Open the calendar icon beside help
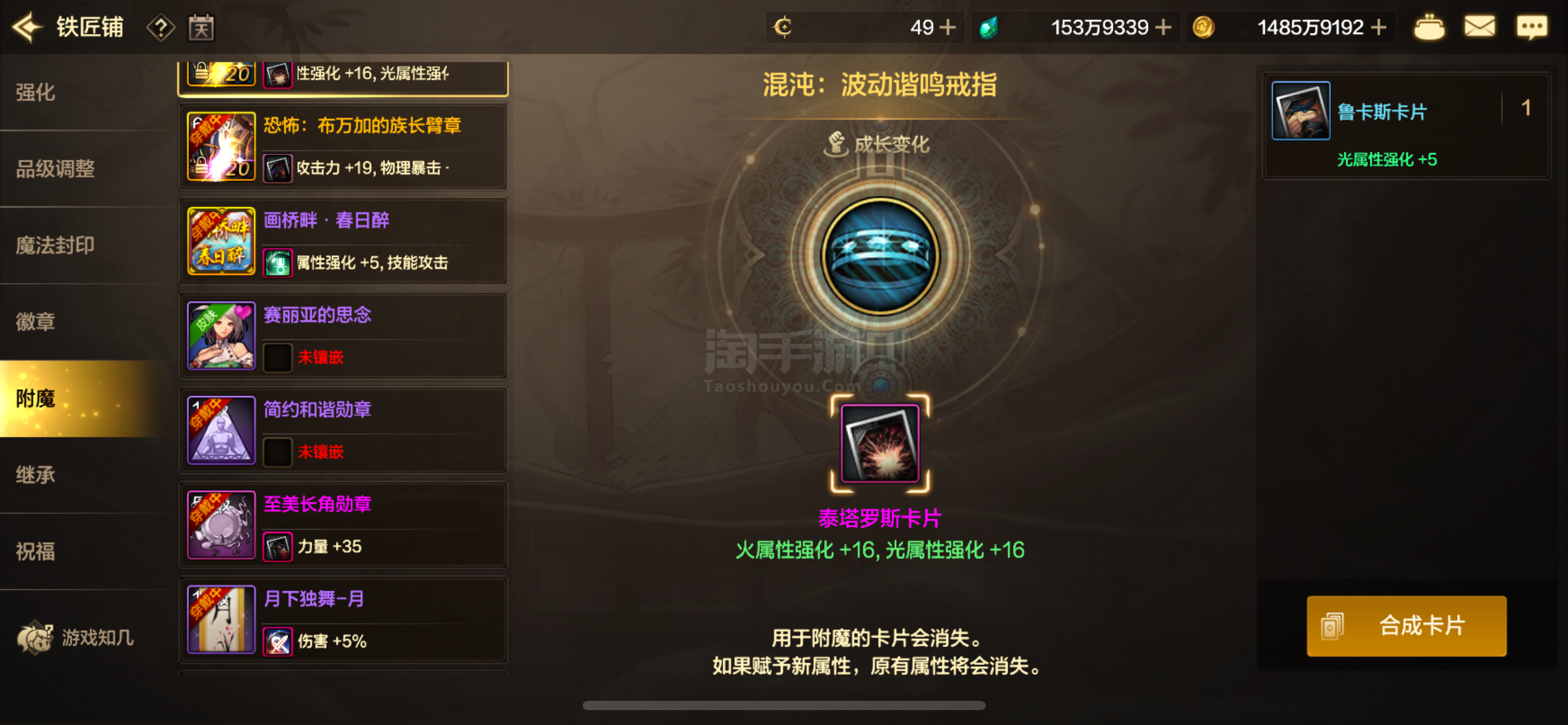 (x=201, y=28)
